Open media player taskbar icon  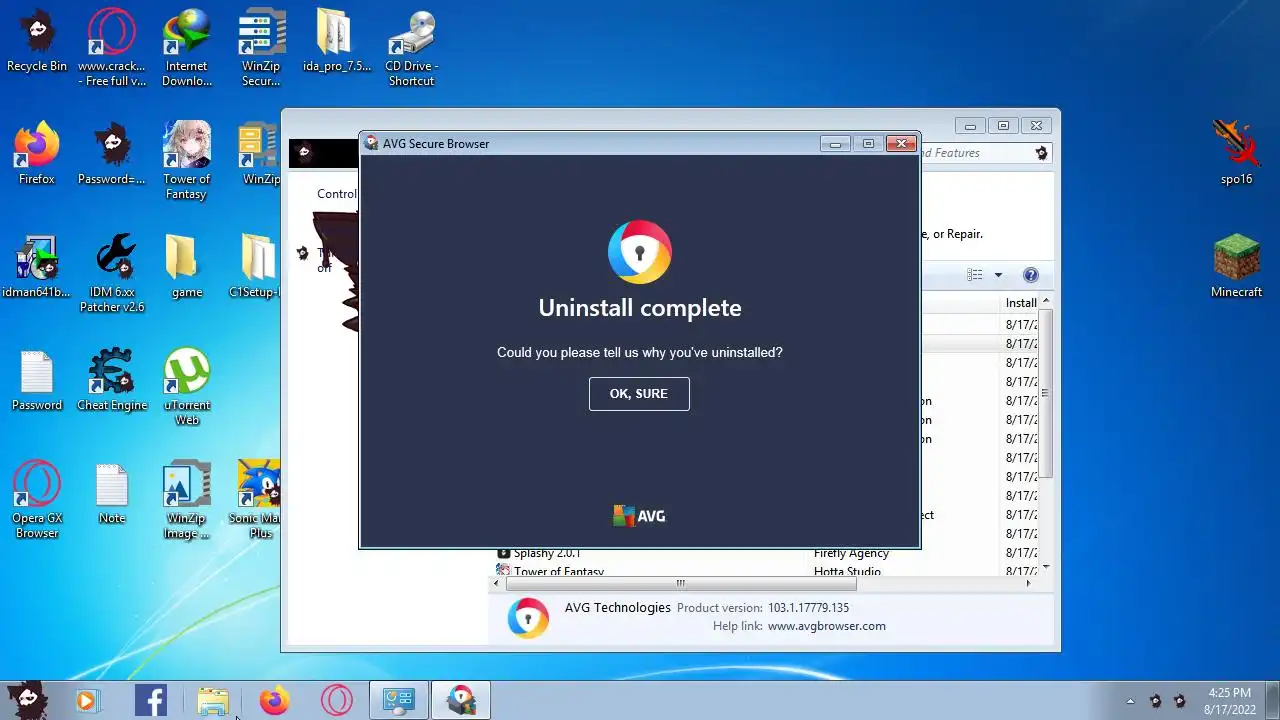[88, 700]
